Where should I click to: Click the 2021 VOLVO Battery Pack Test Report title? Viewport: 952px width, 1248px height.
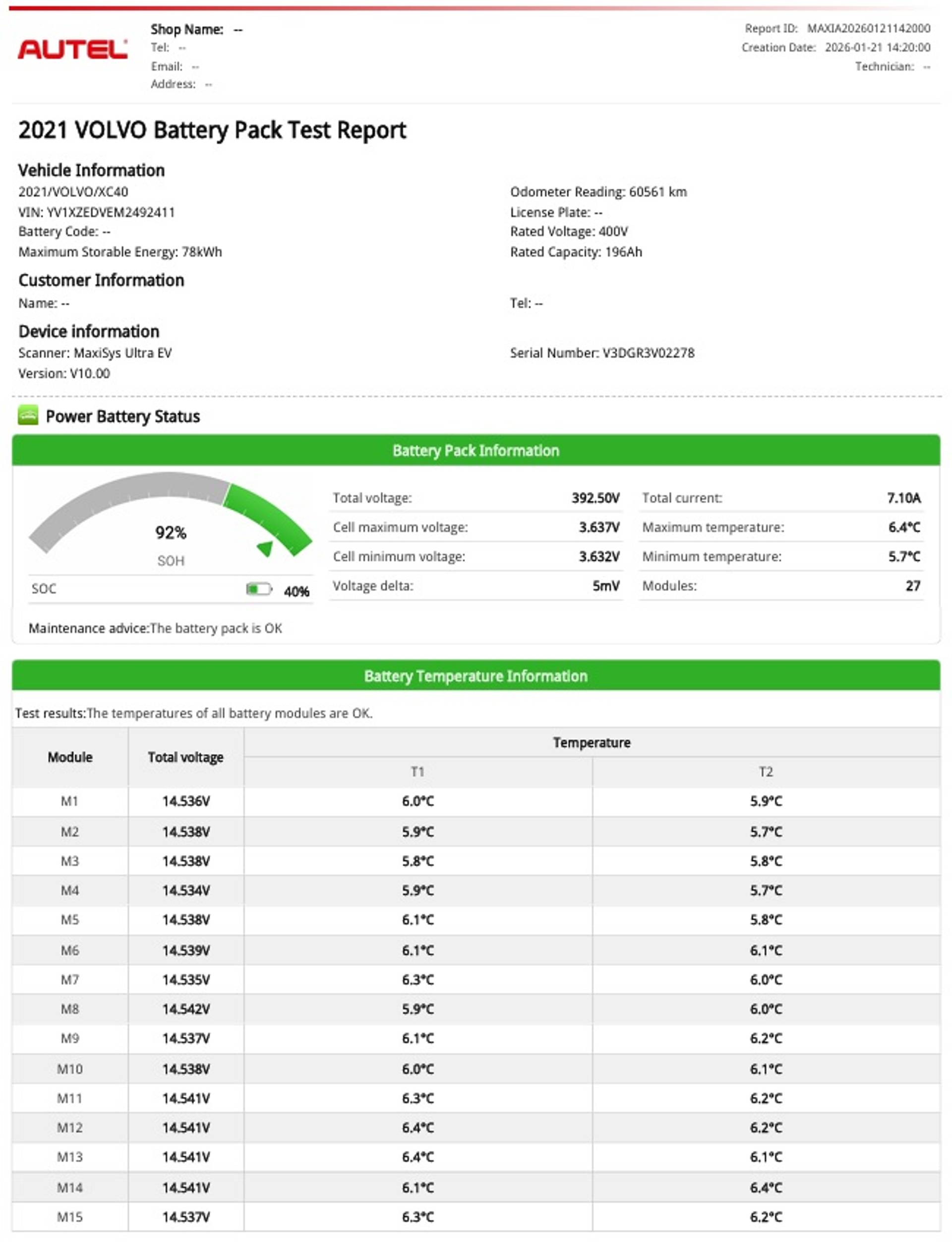point(212,130)
